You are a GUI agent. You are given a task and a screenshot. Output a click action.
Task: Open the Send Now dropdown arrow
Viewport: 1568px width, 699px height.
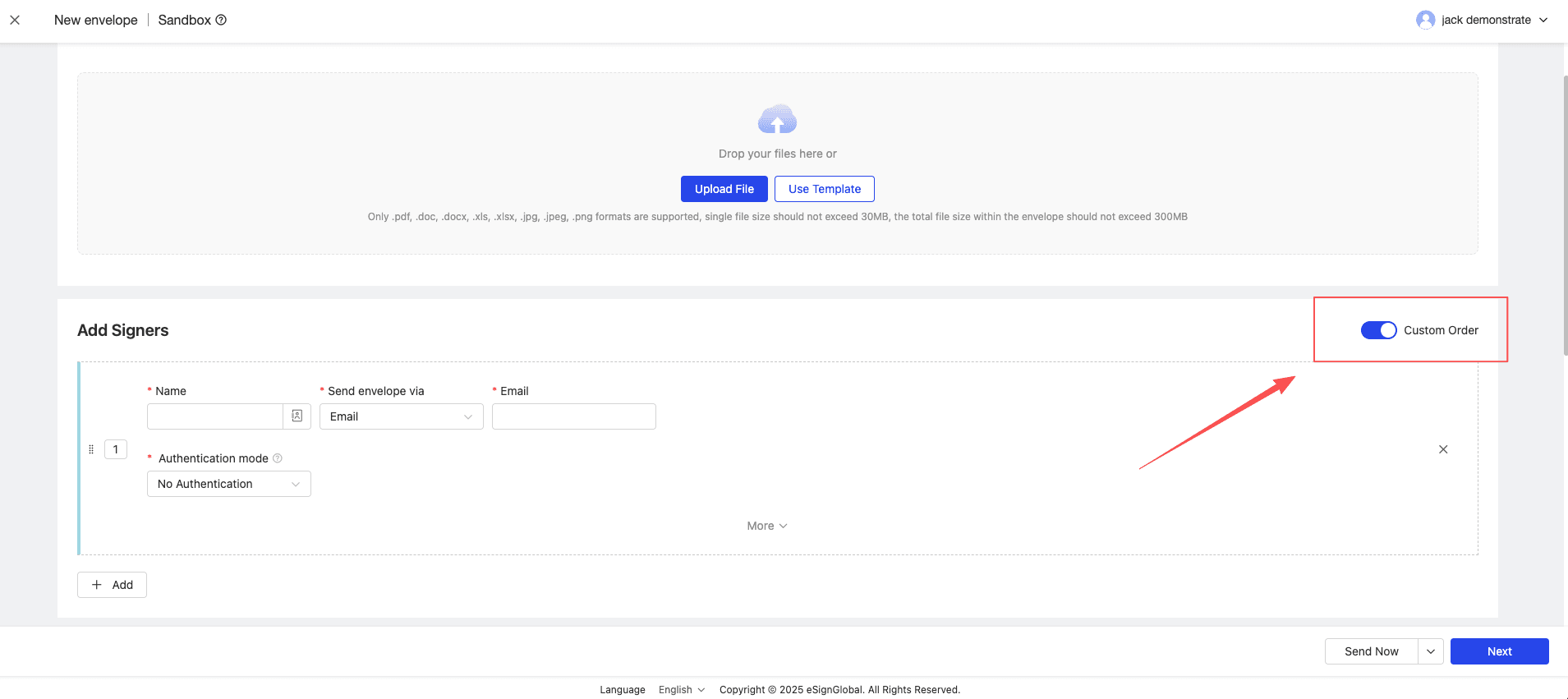[1430, 651]
